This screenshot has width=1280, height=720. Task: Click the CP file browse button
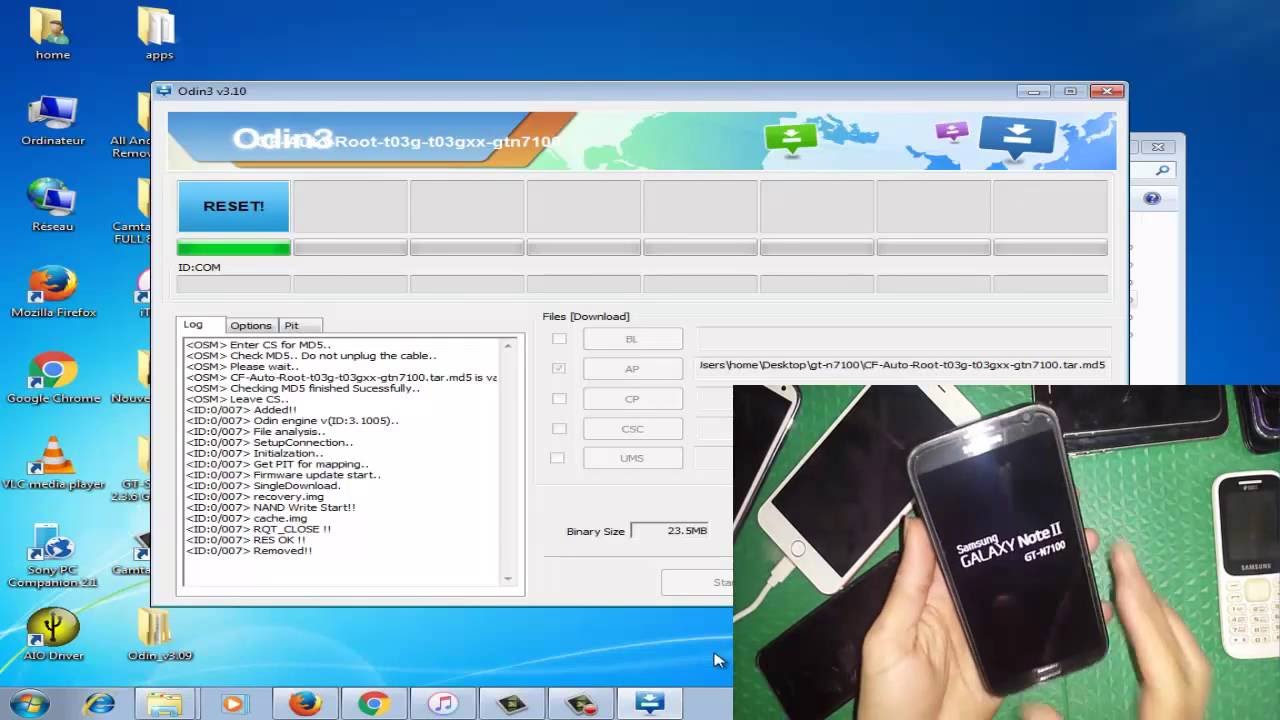632,399
